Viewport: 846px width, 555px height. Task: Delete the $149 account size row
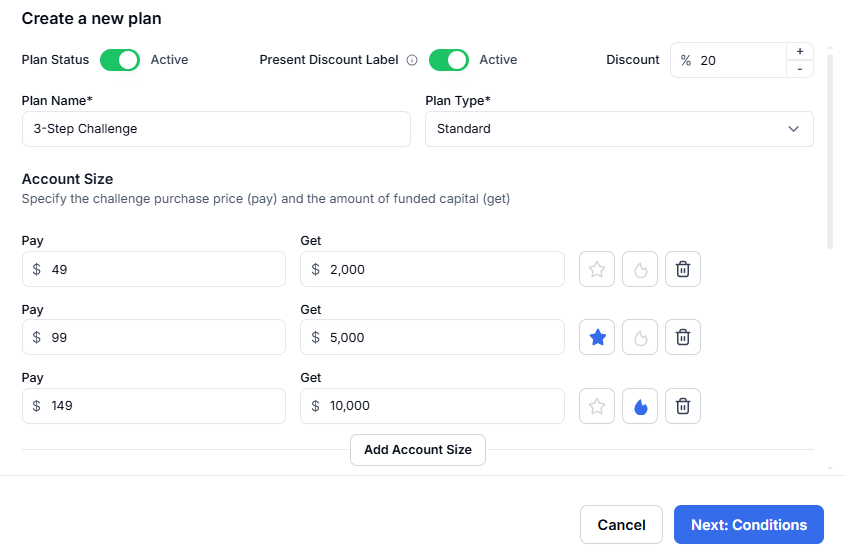coord(683,406)
